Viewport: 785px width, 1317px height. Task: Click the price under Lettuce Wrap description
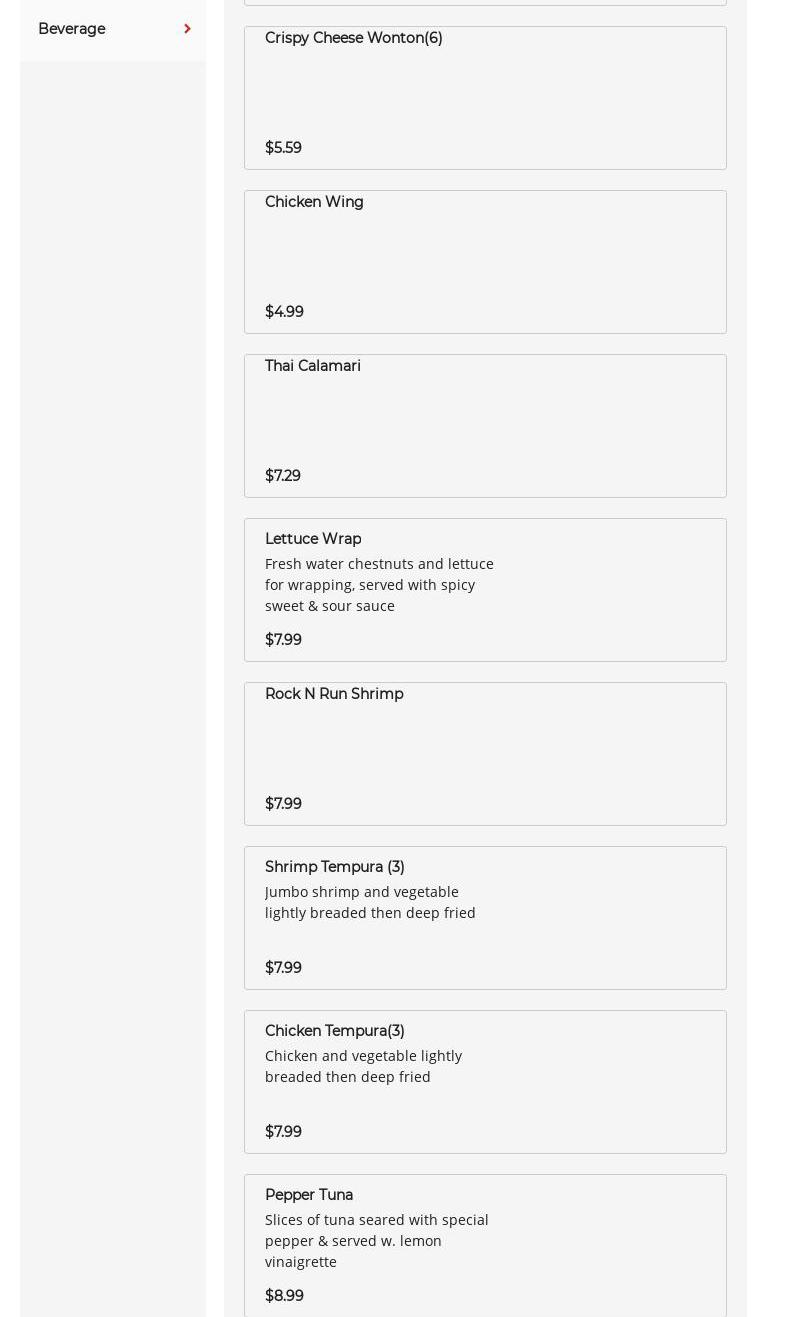[x=283, y=640]
